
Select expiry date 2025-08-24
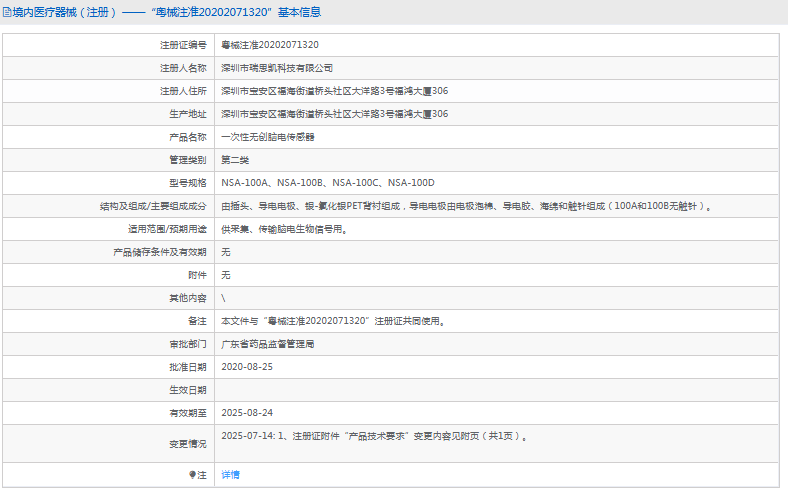click(x=247, y=413)
